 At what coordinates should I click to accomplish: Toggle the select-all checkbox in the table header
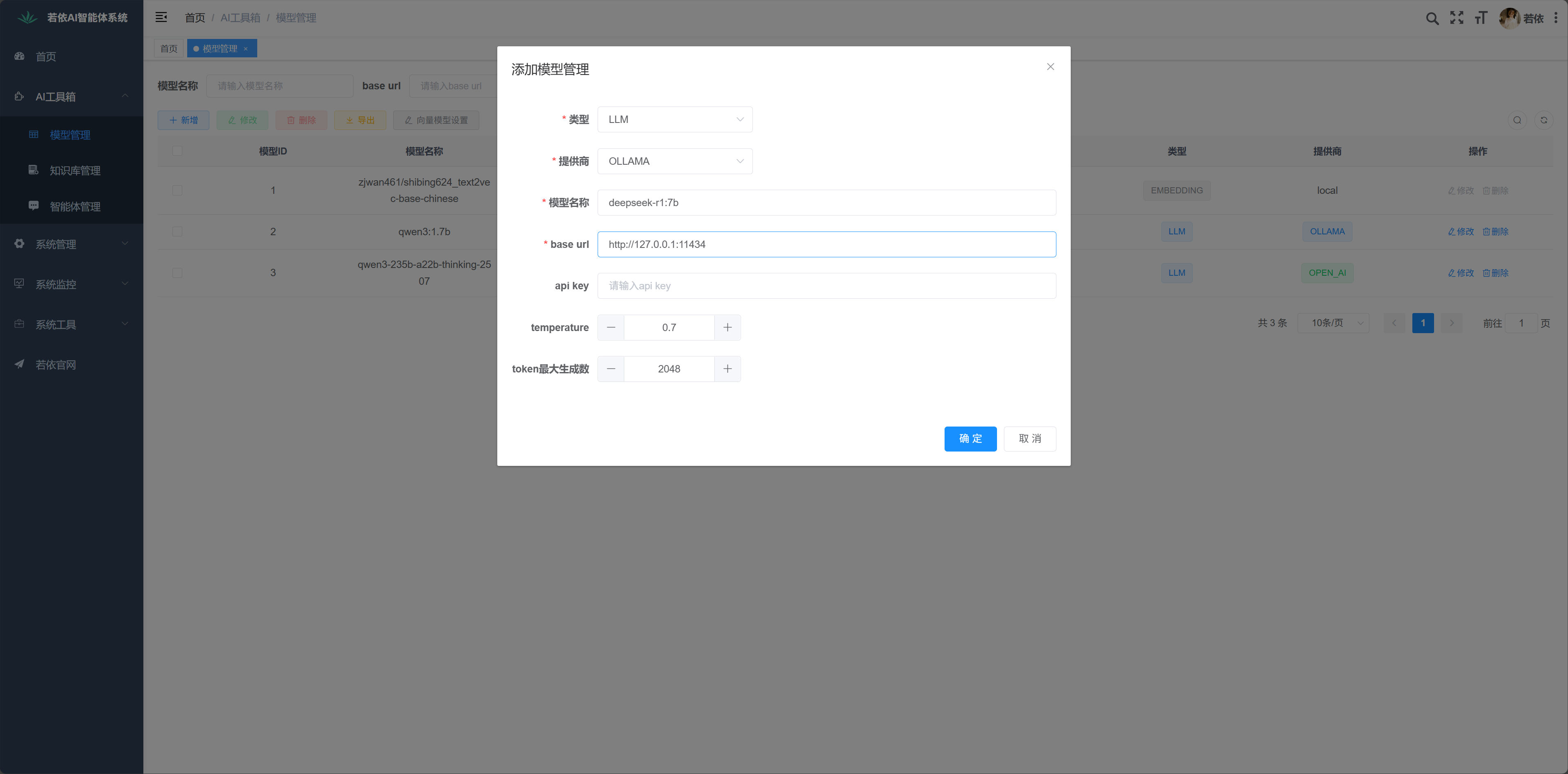pyautogui.click(x=177, y=151)
